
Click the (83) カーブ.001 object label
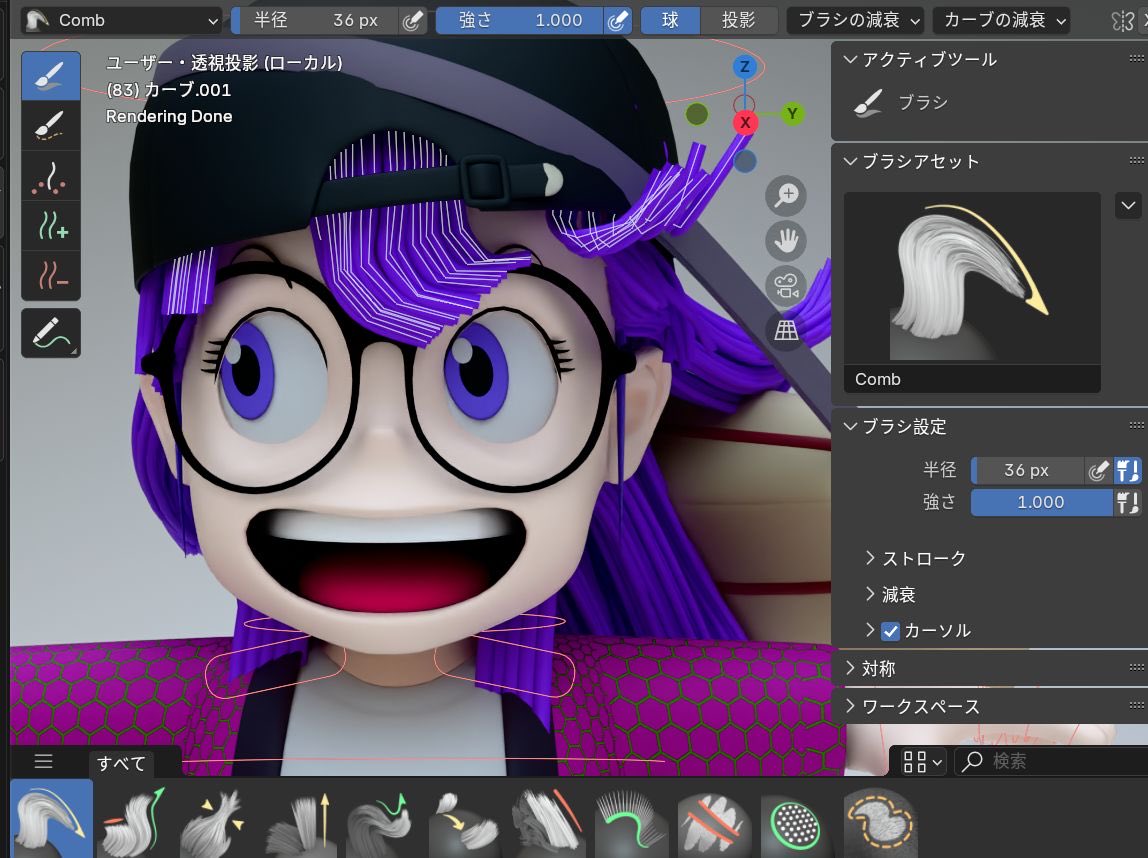coord(169,90)
